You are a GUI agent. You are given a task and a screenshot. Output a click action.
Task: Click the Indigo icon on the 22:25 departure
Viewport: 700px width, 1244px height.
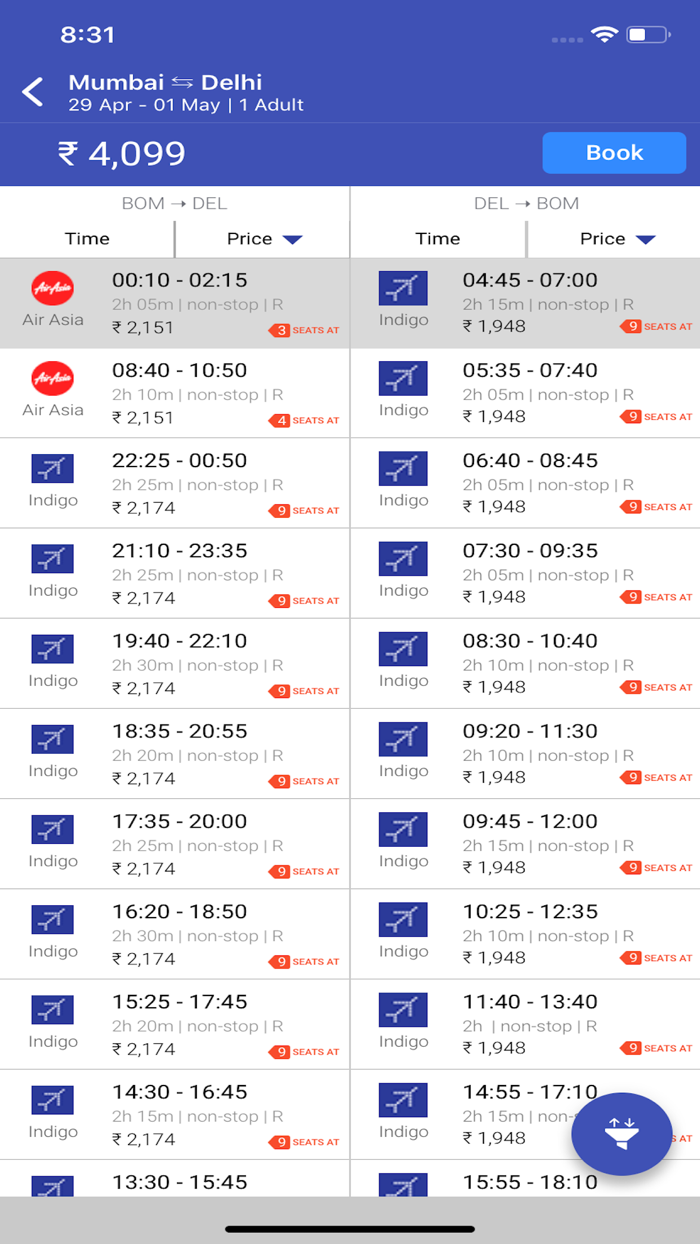point(52,468)
